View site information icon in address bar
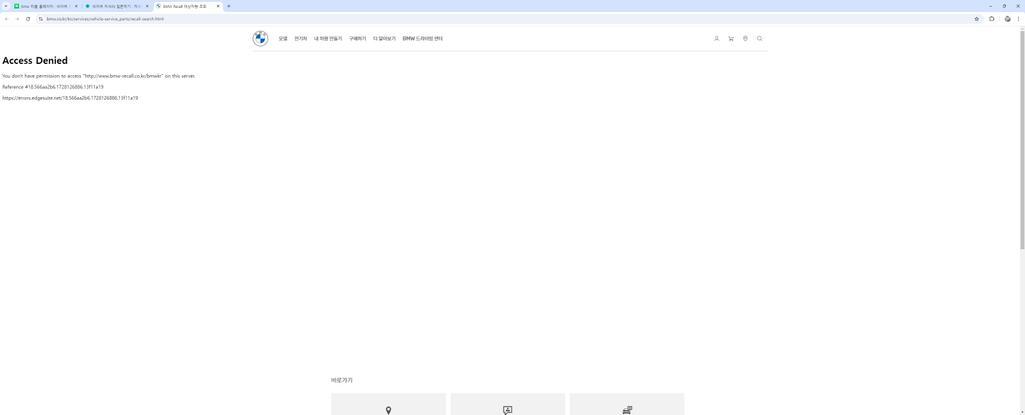 pyautogui.click(x=41, y=19)
